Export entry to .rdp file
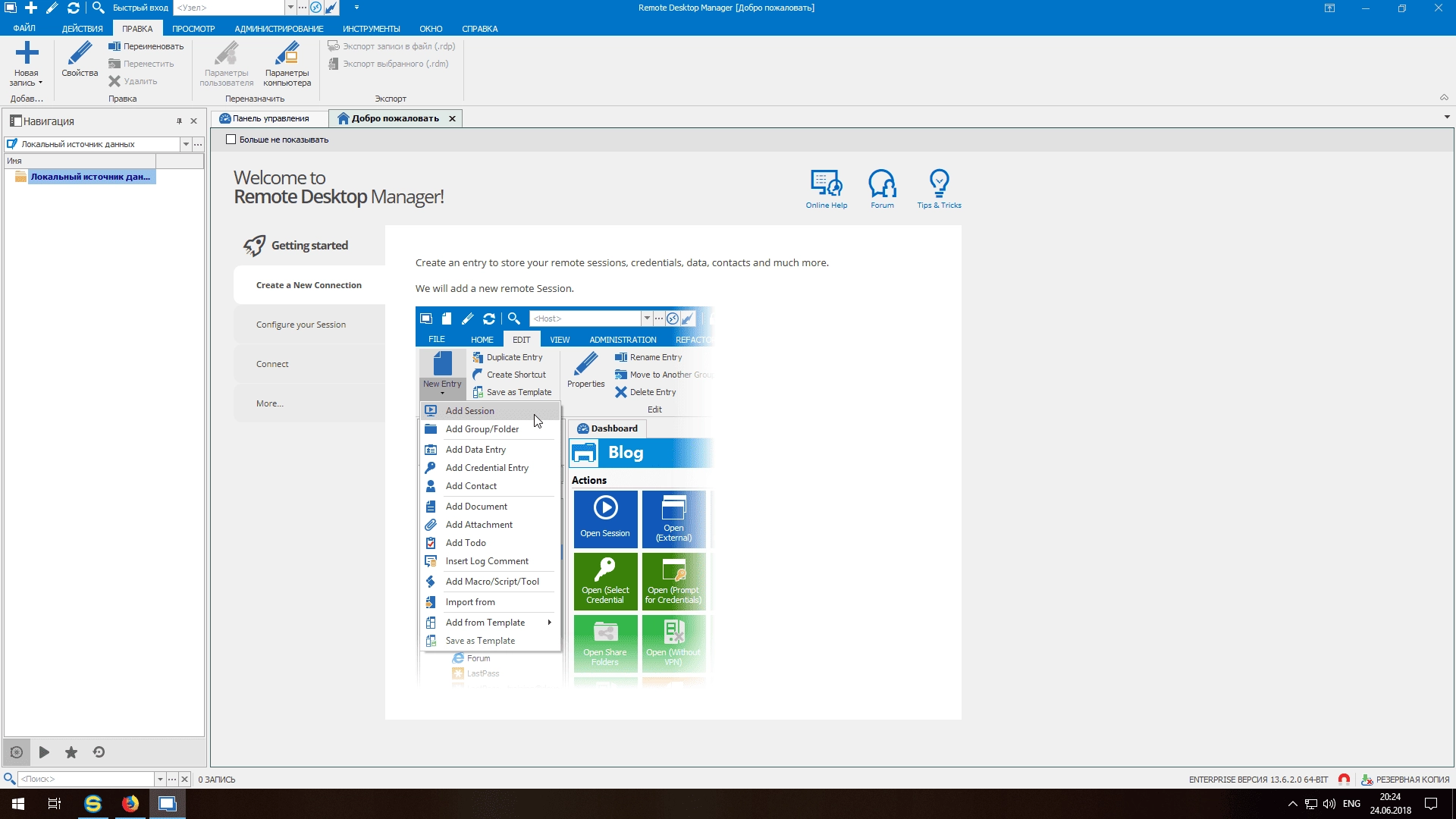This screenshot has width=1456, height=819. (392, 46)
